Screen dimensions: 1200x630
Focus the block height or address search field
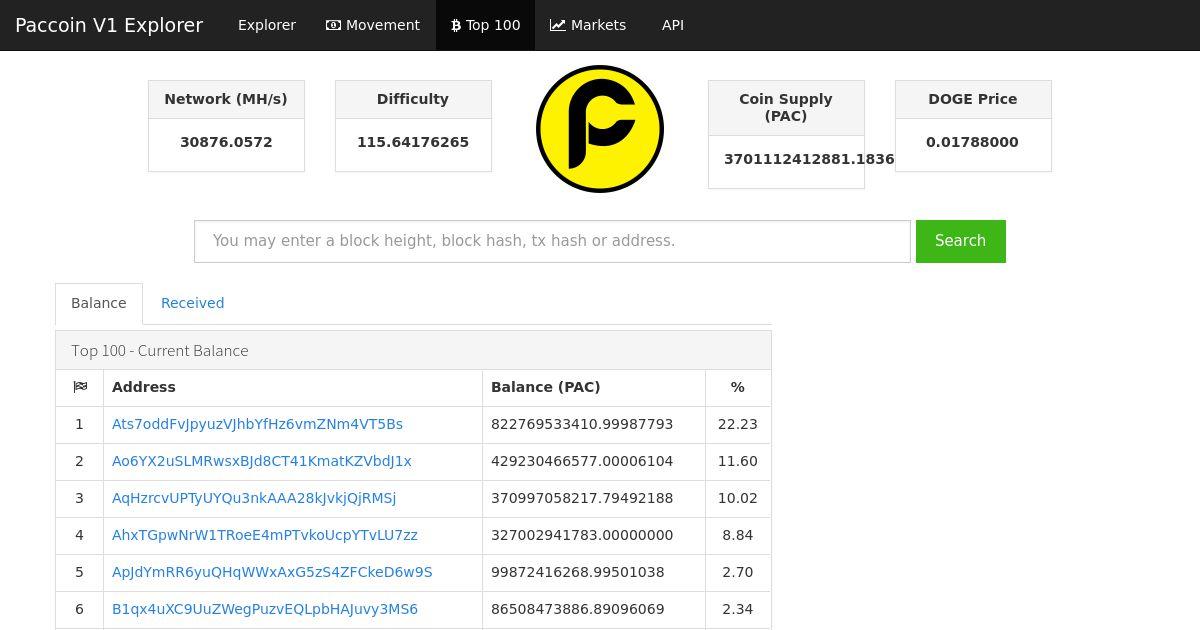(552, 241)
